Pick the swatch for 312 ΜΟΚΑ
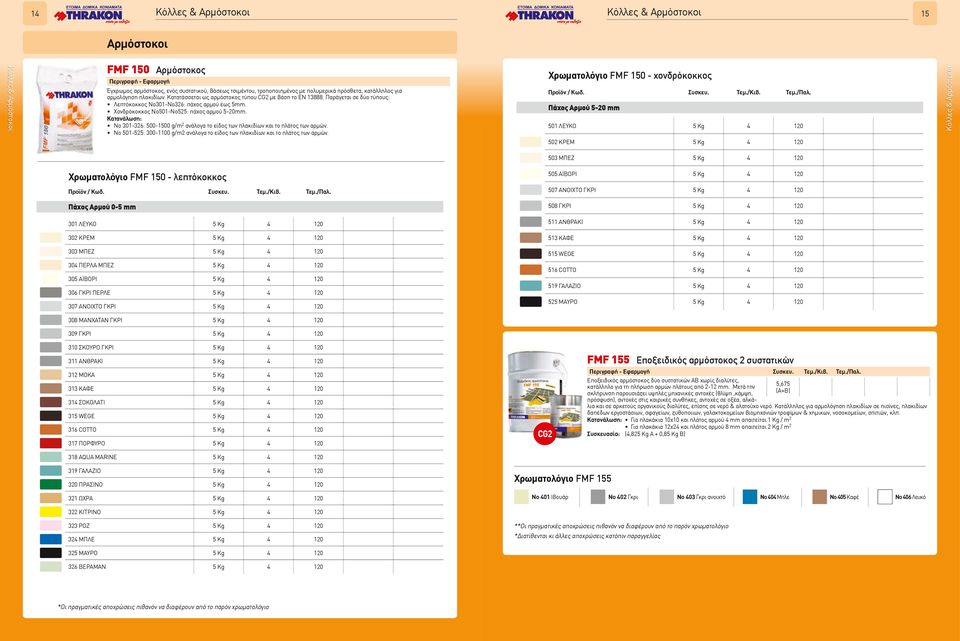Viewport: 960px width, 641px height. tap(51, 375)
